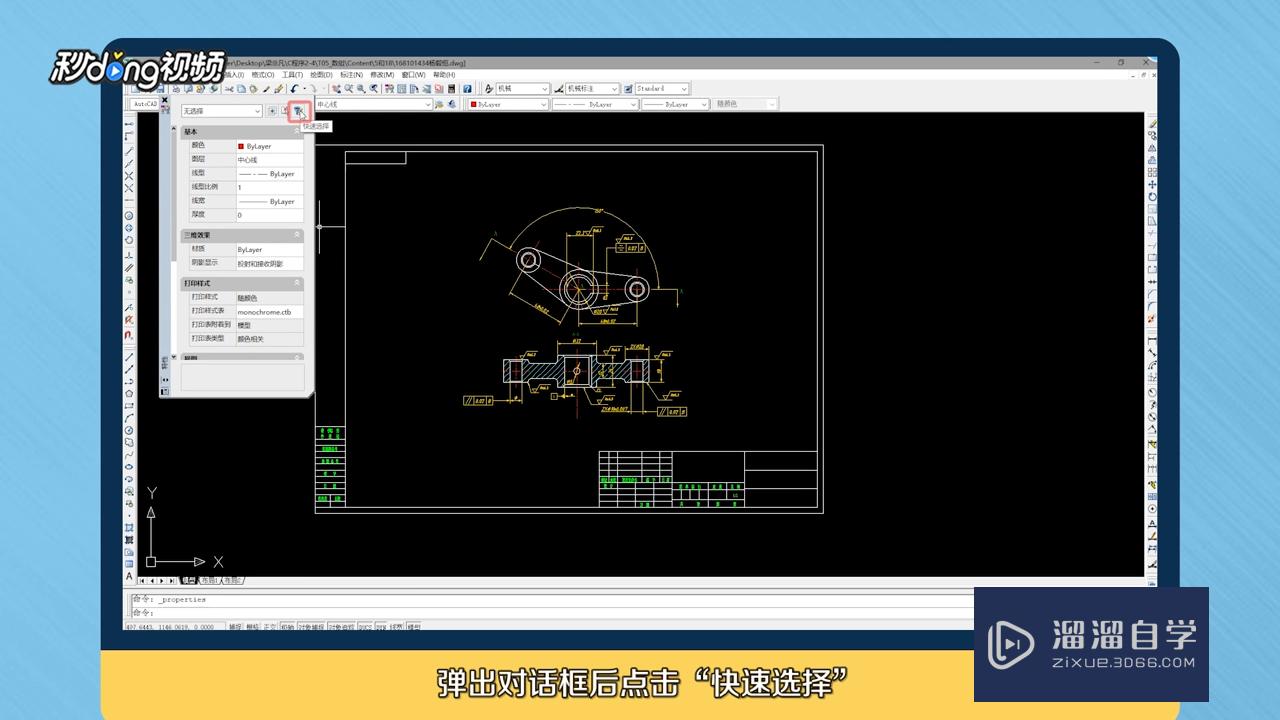Select the Multiline Text 'A' tool

[129, 576]
